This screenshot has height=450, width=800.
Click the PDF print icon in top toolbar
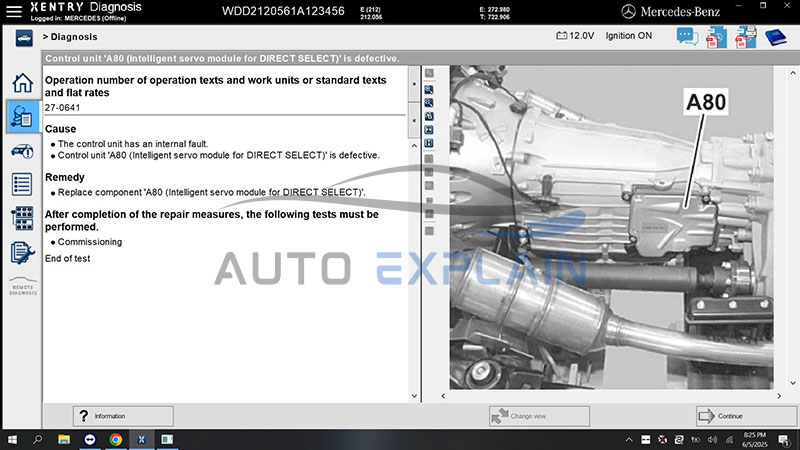click(745, 37)
